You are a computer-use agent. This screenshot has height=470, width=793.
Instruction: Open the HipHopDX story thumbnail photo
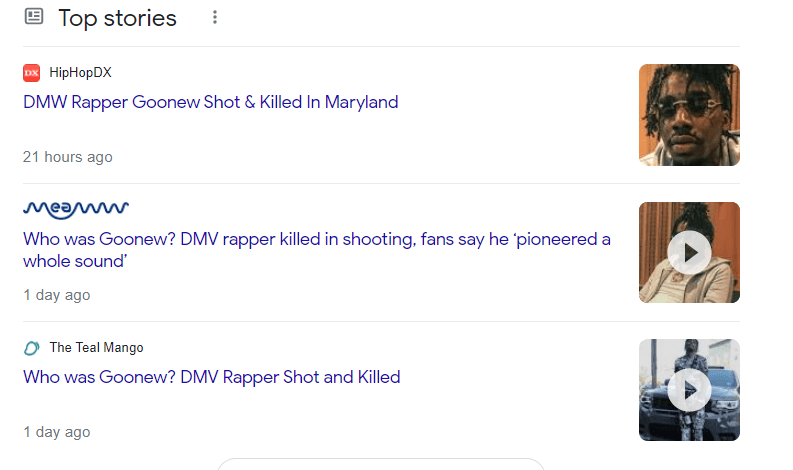689,114
